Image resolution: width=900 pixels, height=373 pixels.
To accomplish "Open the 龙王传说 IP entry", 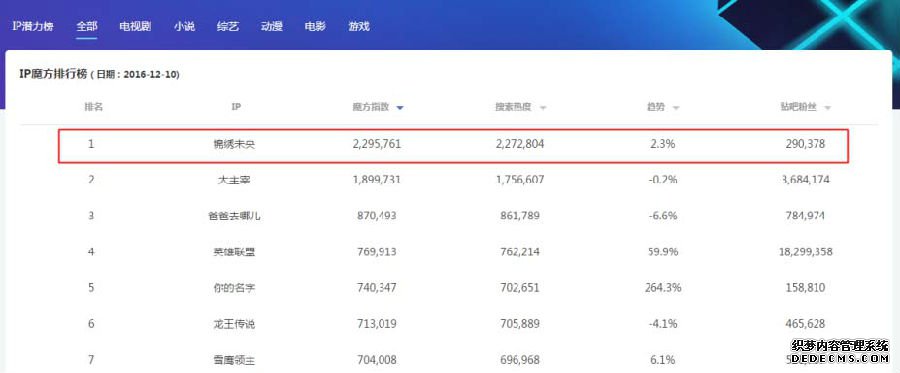I will (x=234, y=324).
